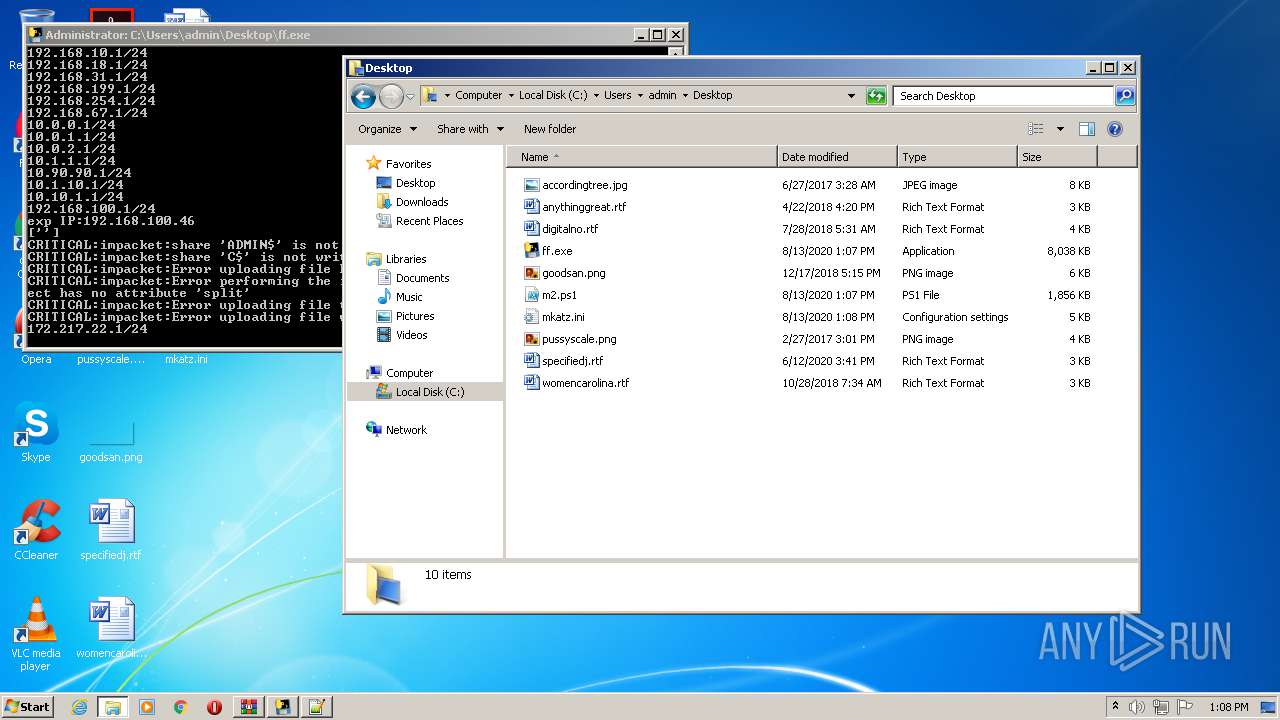This screenshot has height=720, width=1280.
Task: Sort by the Size column header
Action: [x=1057, y=157]
